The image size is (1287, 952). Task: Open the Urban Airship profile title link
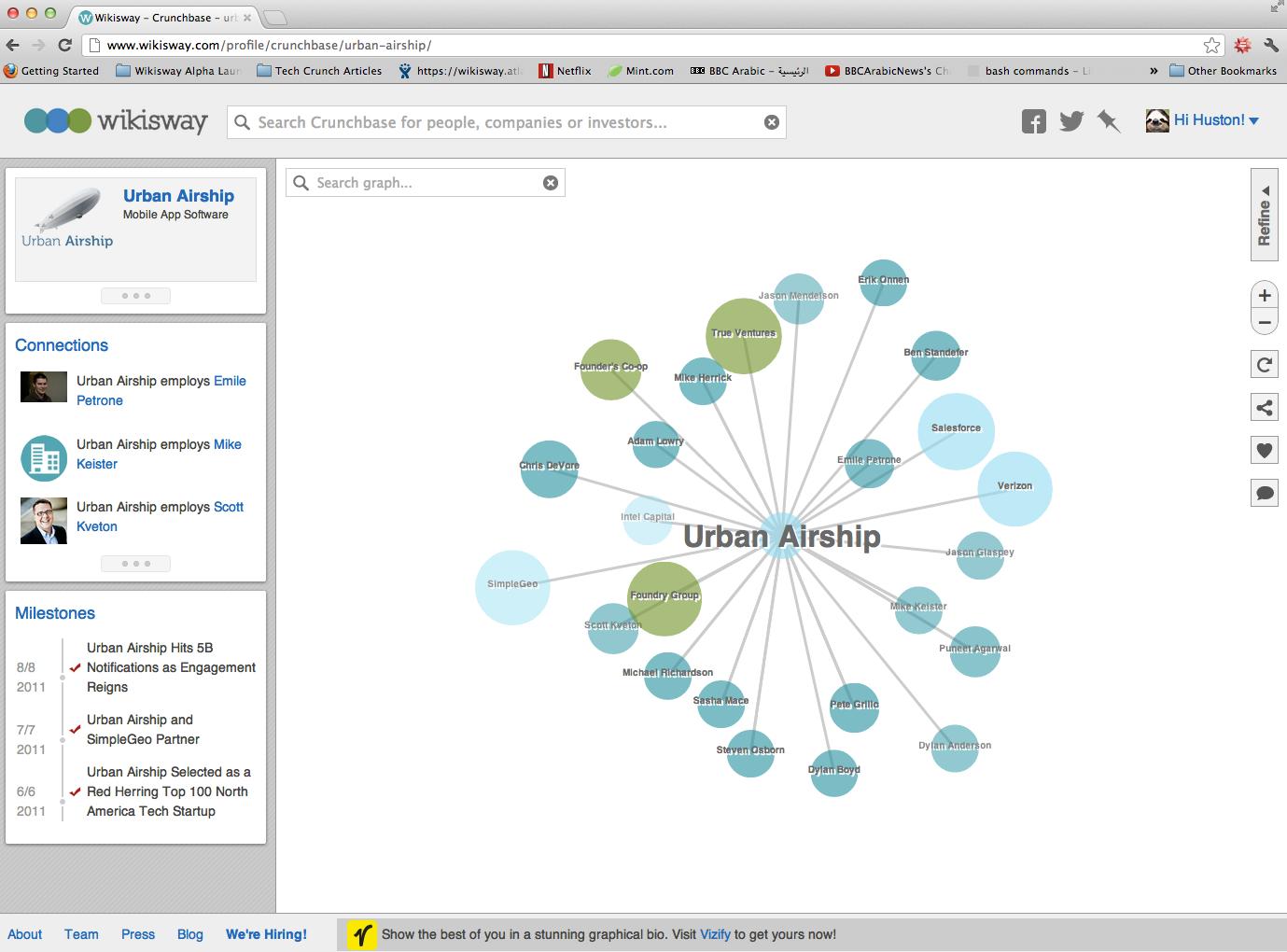178,196
